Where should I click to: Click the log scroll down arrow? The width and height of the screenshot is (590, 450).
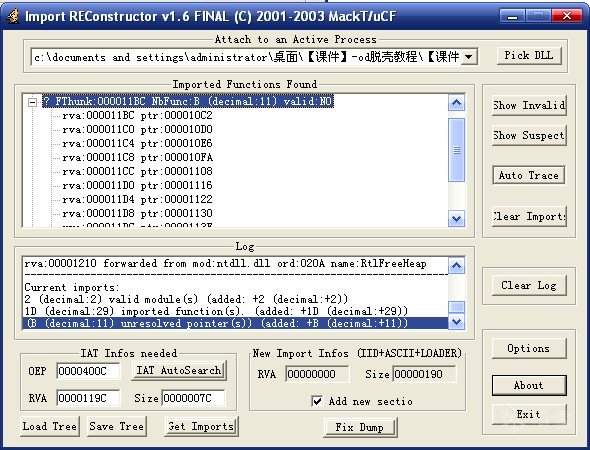tap(456, 322)
